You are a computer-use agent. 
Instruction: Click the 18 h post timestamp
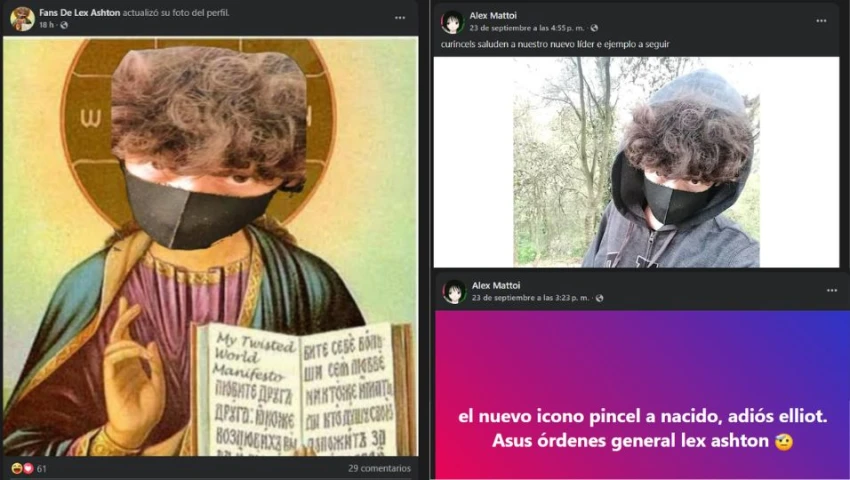[x=46, y=25]
